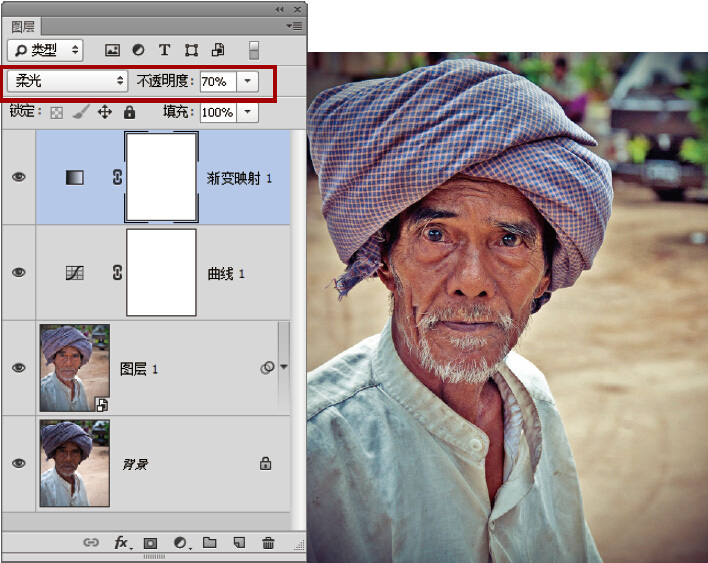The height and width of the screenshot is (563, 708).
Task: Create a new layer with page icon
Action: (x=239, y=543)
